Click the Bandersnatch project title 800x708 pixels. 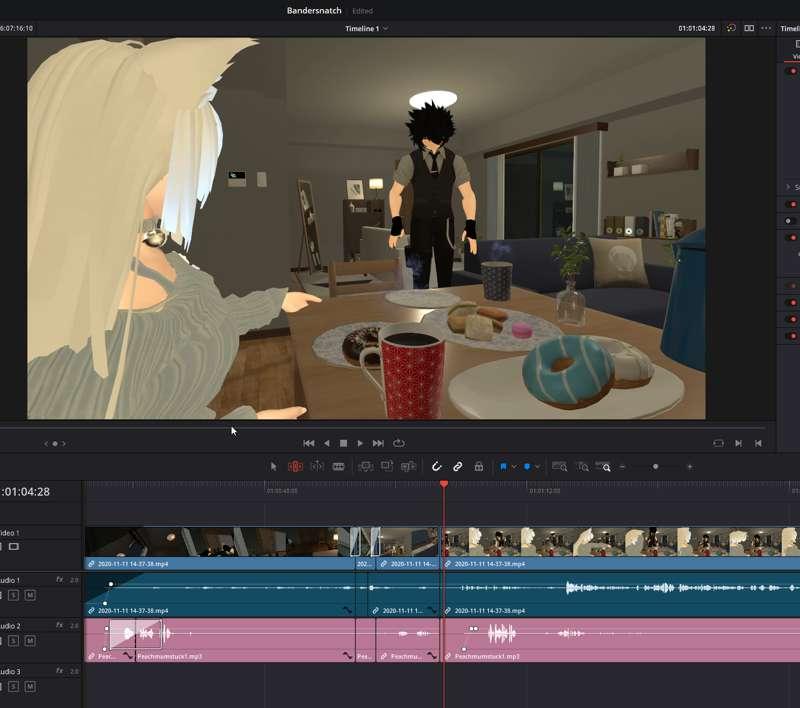[314, 10]
